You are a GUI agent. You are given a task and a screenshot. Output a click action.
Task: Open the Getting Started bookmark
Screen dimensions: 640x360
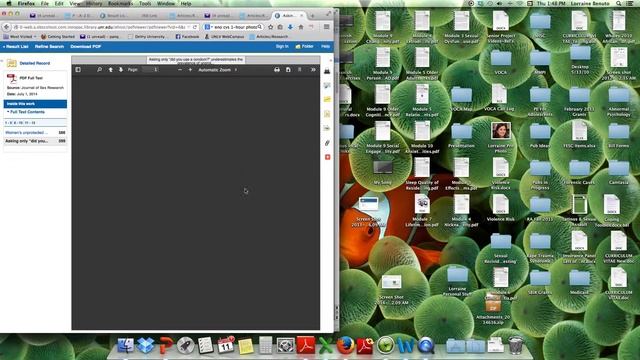click(x=58, y=36)
